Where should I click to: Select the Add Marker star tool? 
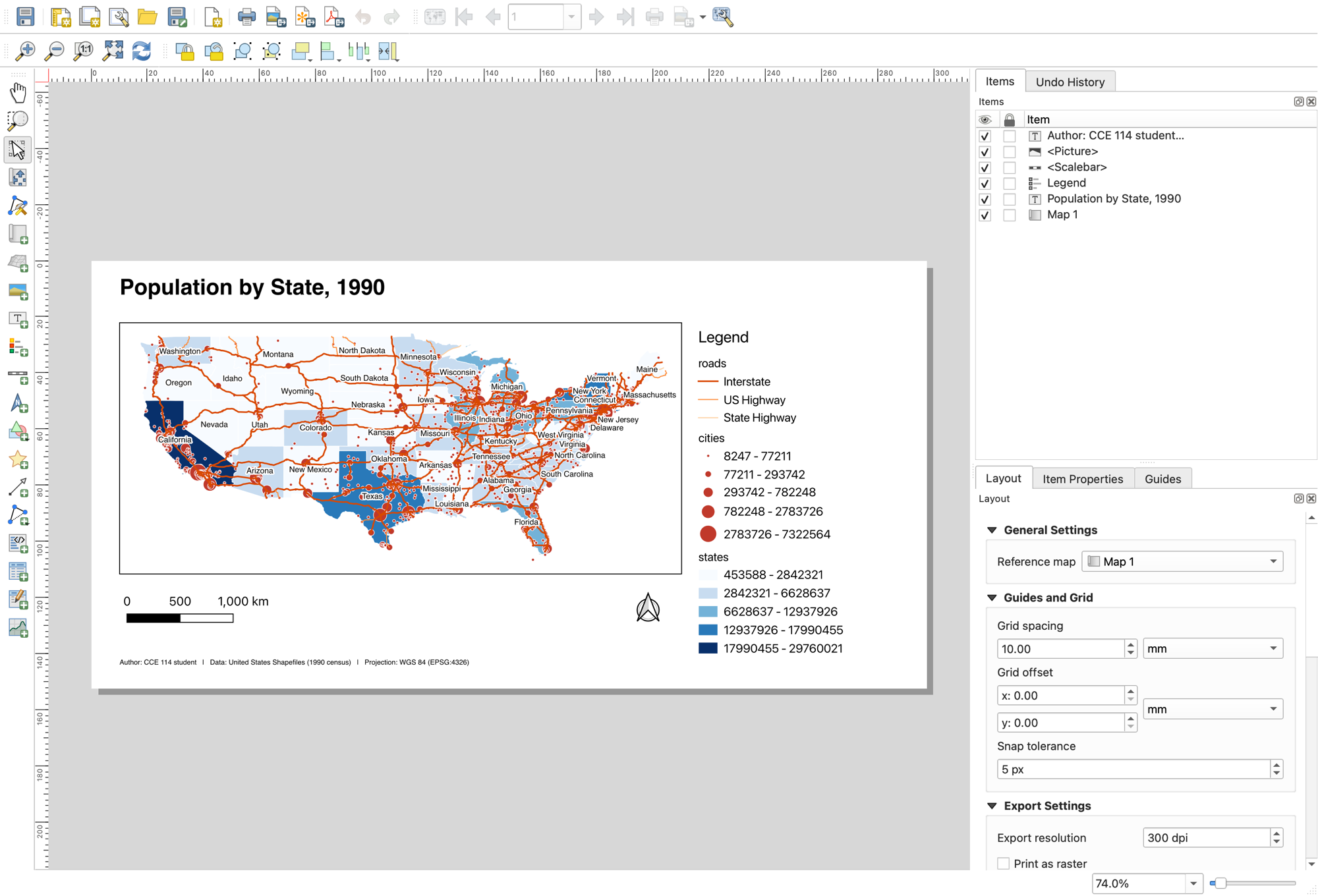18,459
